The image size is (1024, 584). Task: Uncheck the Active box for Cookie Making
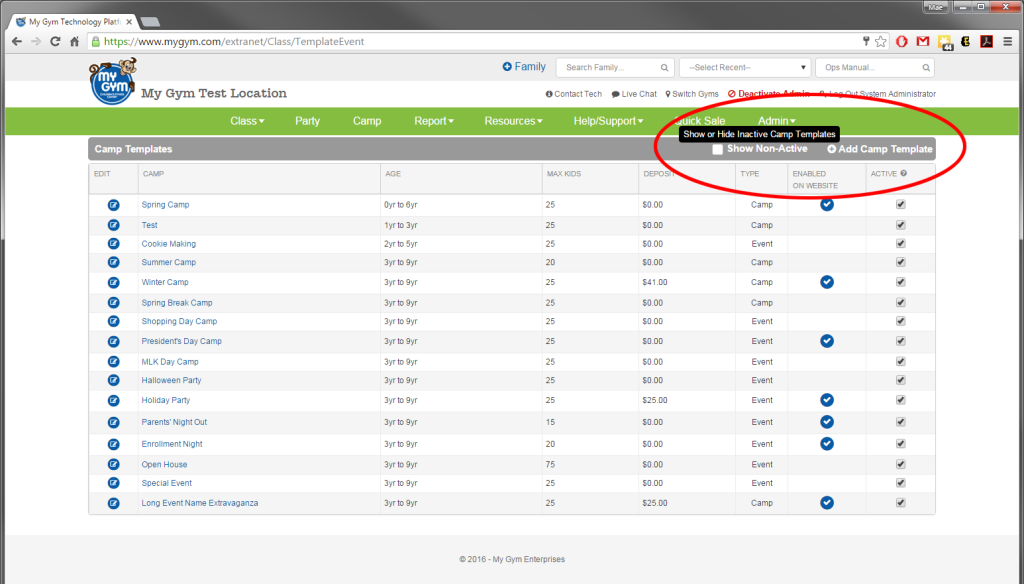click(x=901, y=244)
